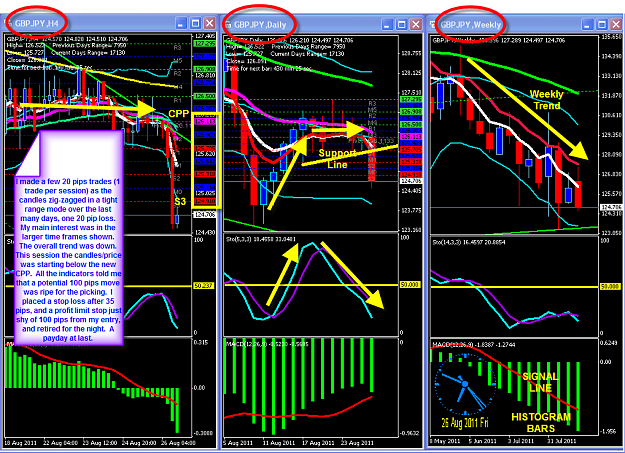Click the chart icon in GBPJPY,Weekly title bar
This screenshot has width=625, height=453.
[433, 25]
